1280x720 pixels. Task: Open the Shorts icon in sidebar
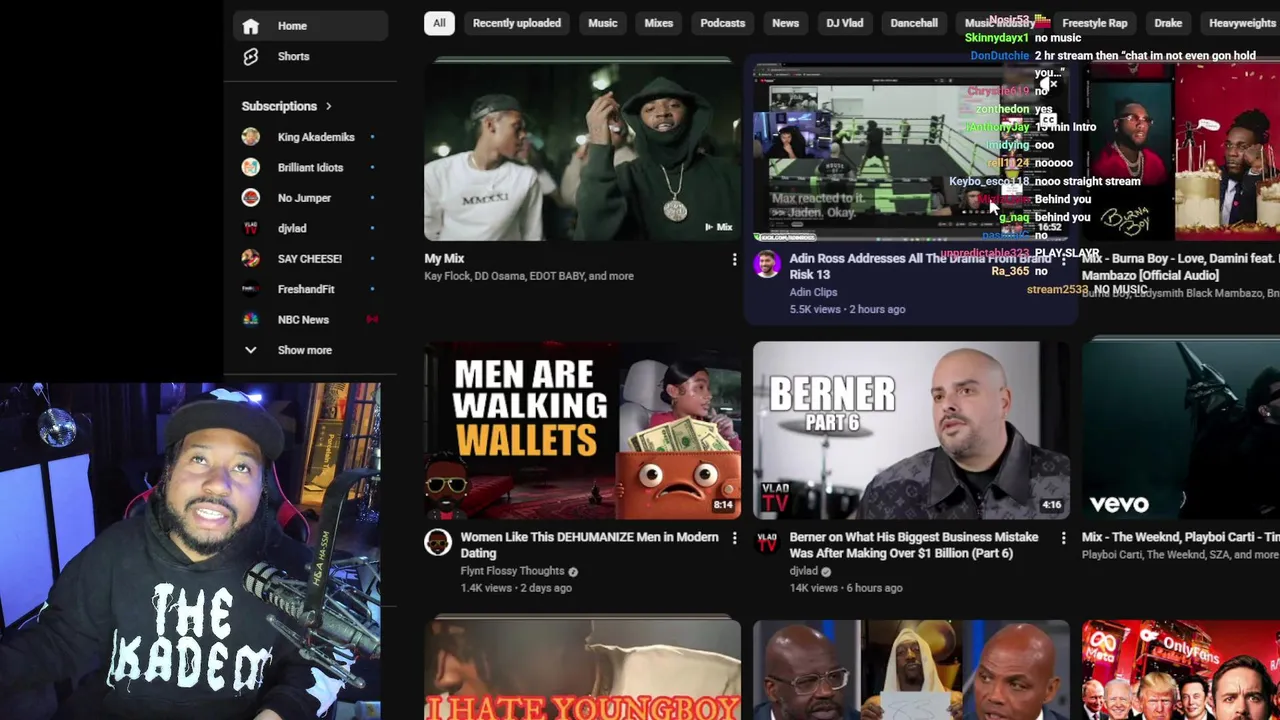pyautogui.click(x=251, y=57)
